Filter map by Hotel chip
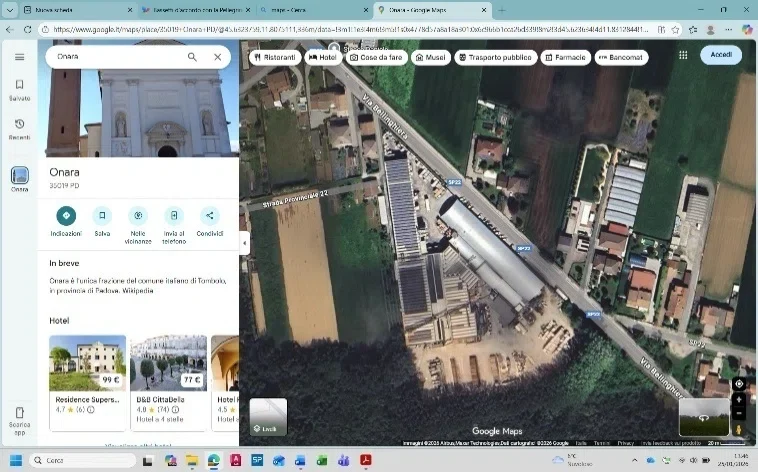 click(323, 58)
